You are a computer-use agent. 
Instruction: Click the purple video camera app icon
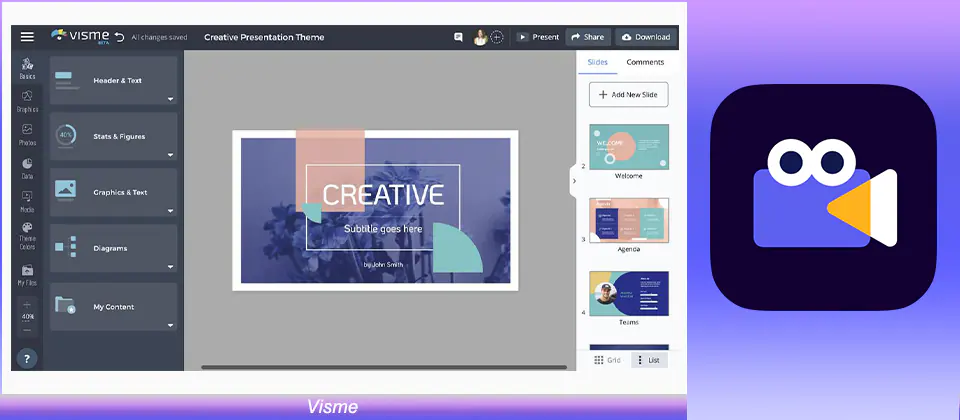pos(823,197)
